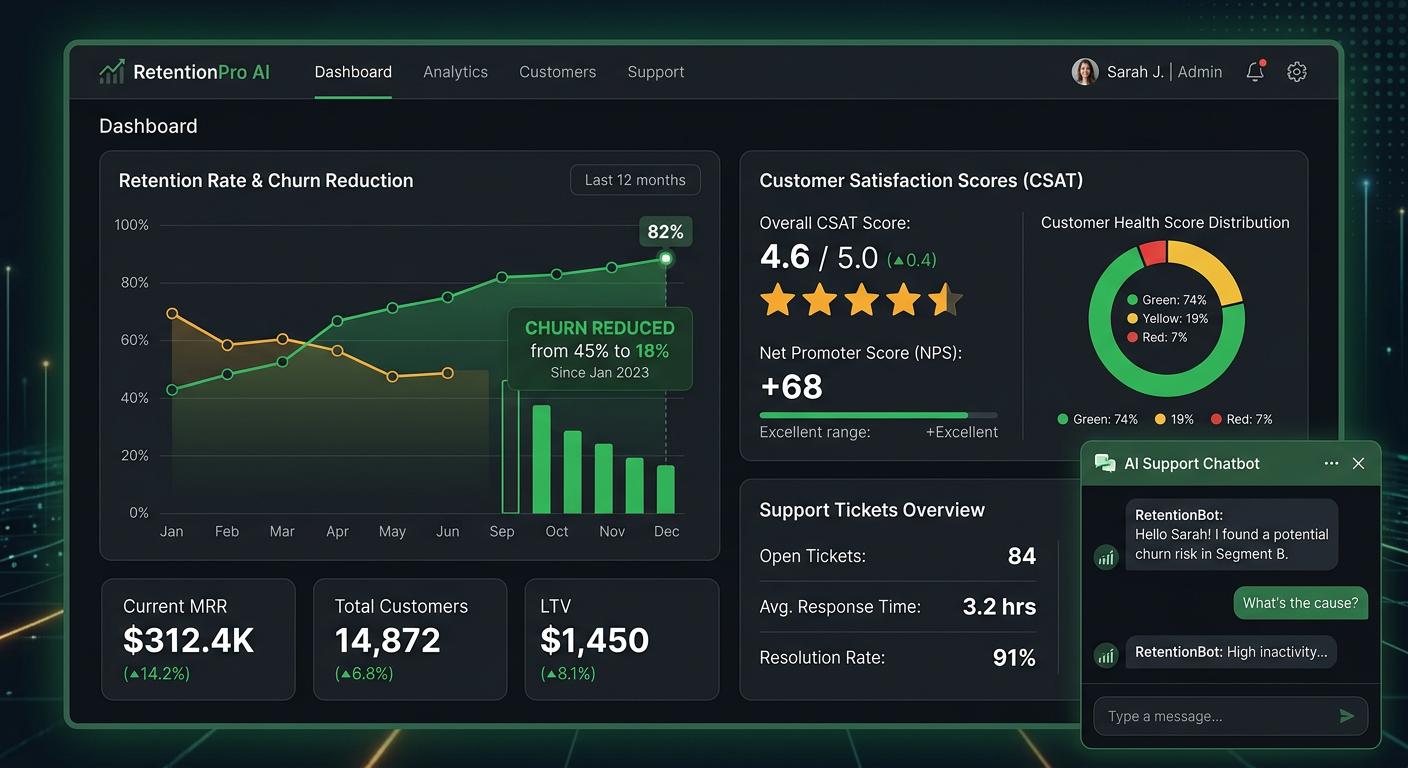Image resolution: width=1408 pixels, height=768 pixels.
Task: Open the settings gear
Action: (1297, 72)
